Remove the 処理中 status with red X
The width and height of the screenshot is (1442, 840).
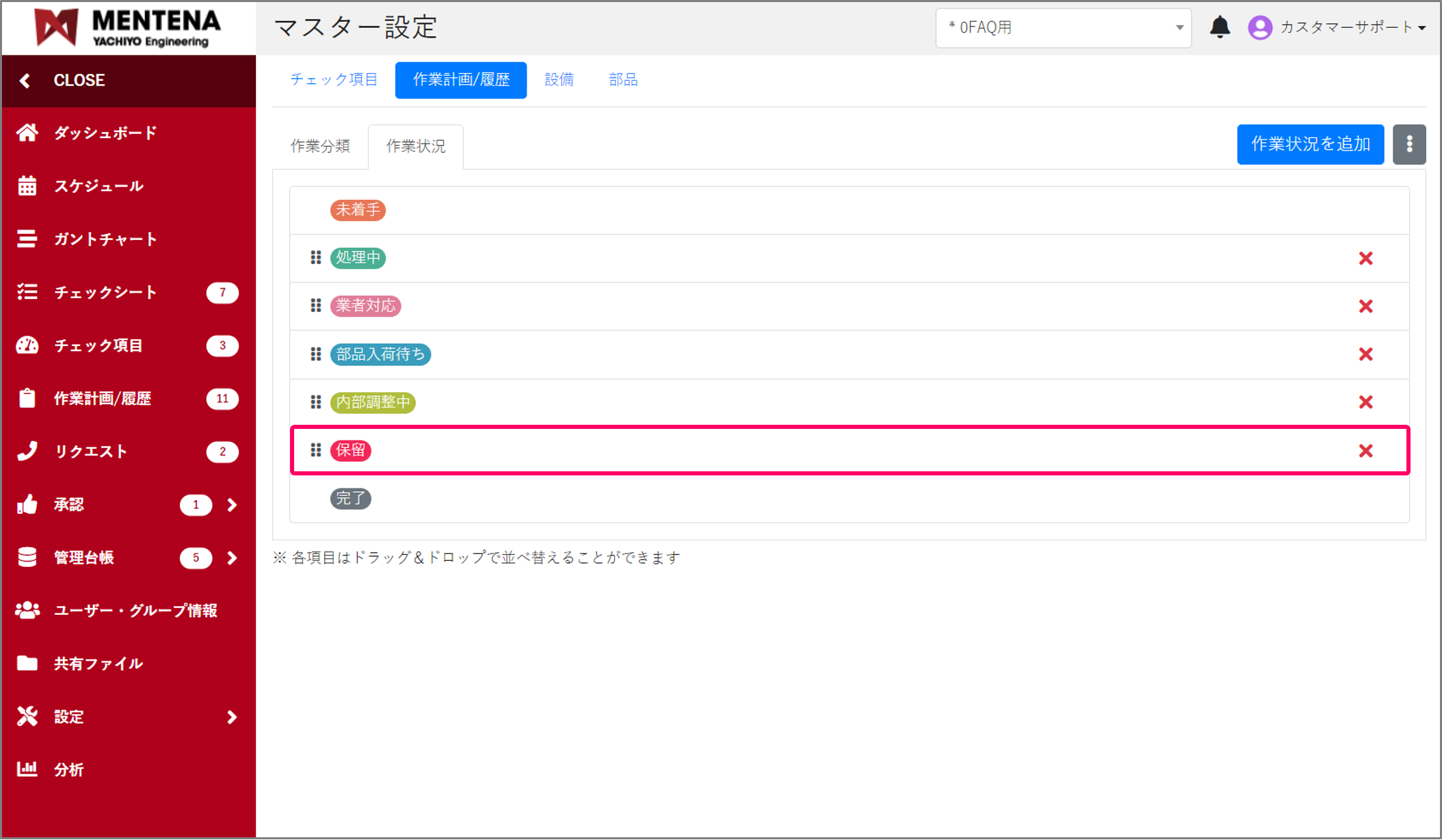click(1365, 259)
